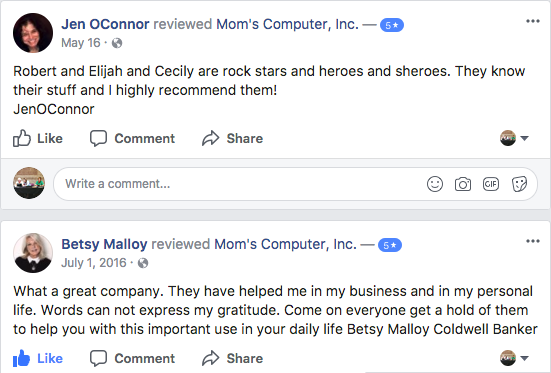
Task: Unlike Betsy Malloy's review
Action: click(x=38, y=358)
